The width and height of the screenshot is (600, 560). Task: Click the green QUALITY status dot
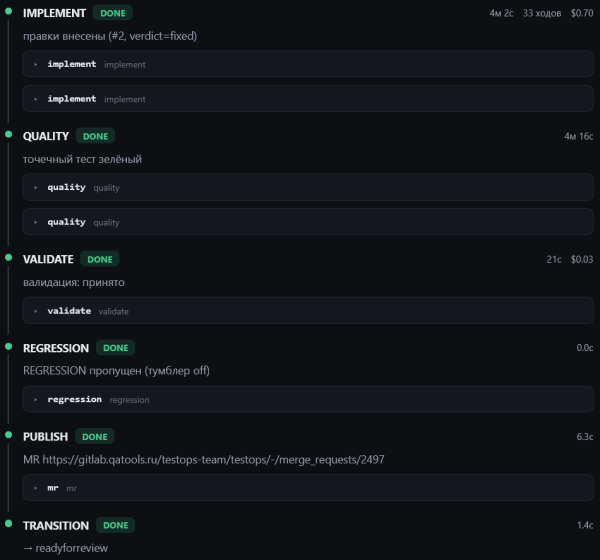(8, 134)
